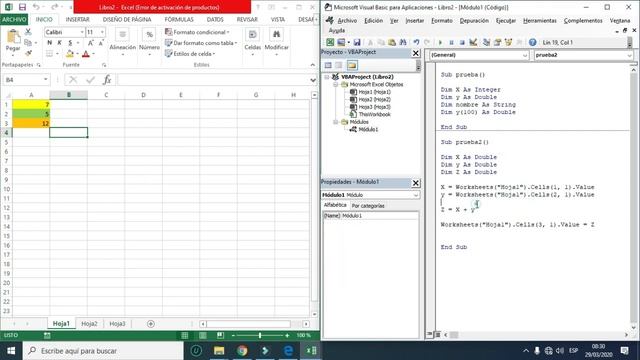Open the Formato condicional menu

(197, 32)
